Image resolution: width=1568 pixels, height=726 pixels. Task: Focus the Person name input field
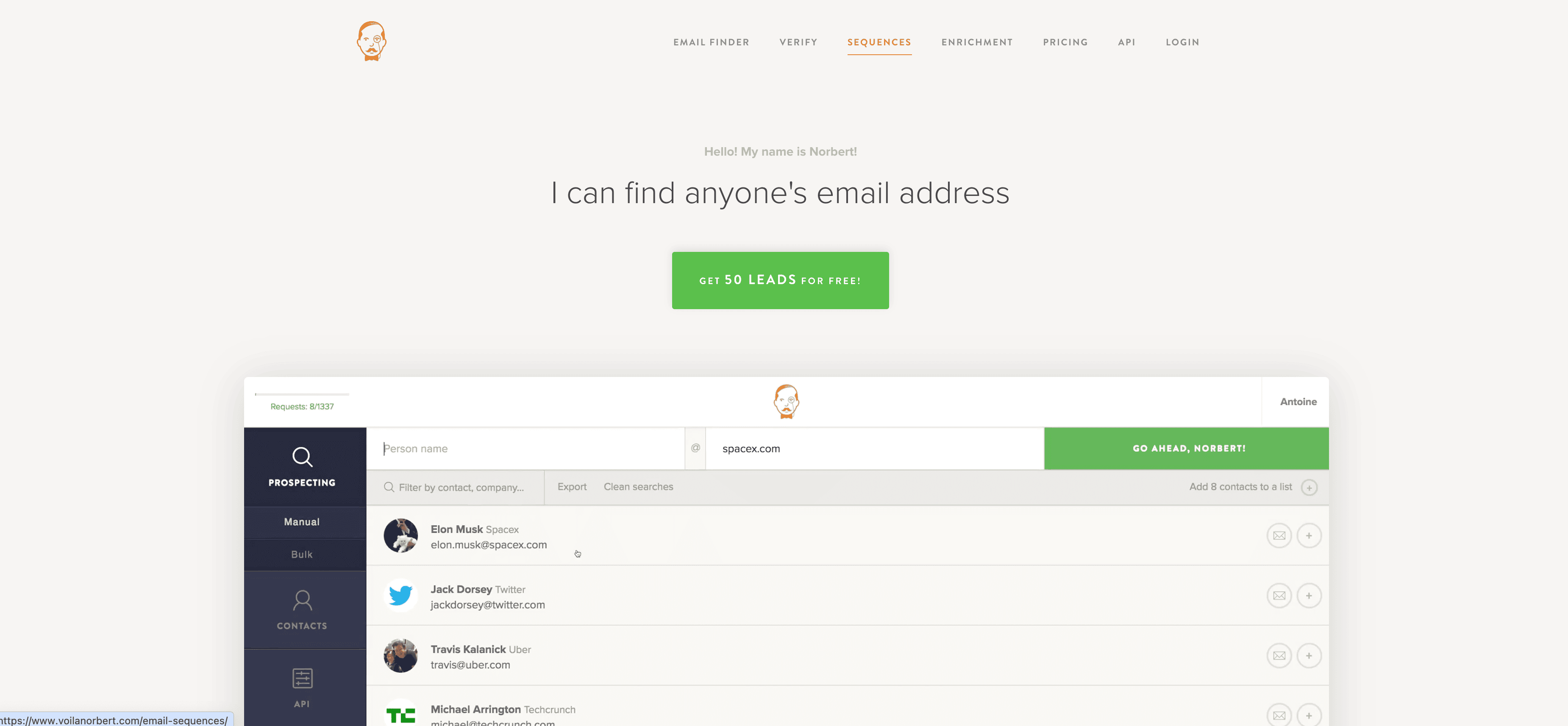pos(525,449)
